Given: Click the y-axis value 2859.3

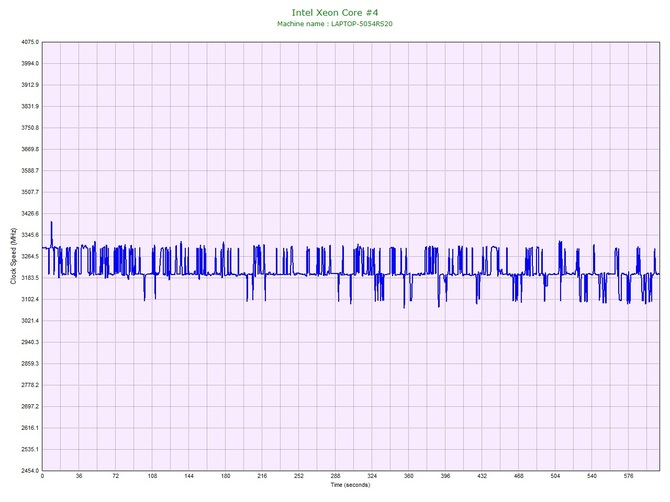Looking at the screenshot, I should [30, 364].
